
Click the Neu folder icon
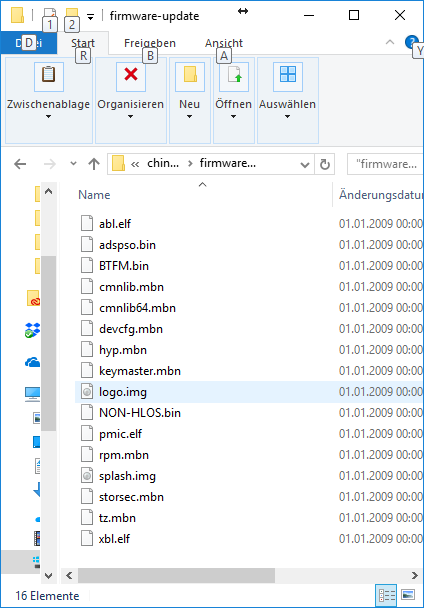190,77
